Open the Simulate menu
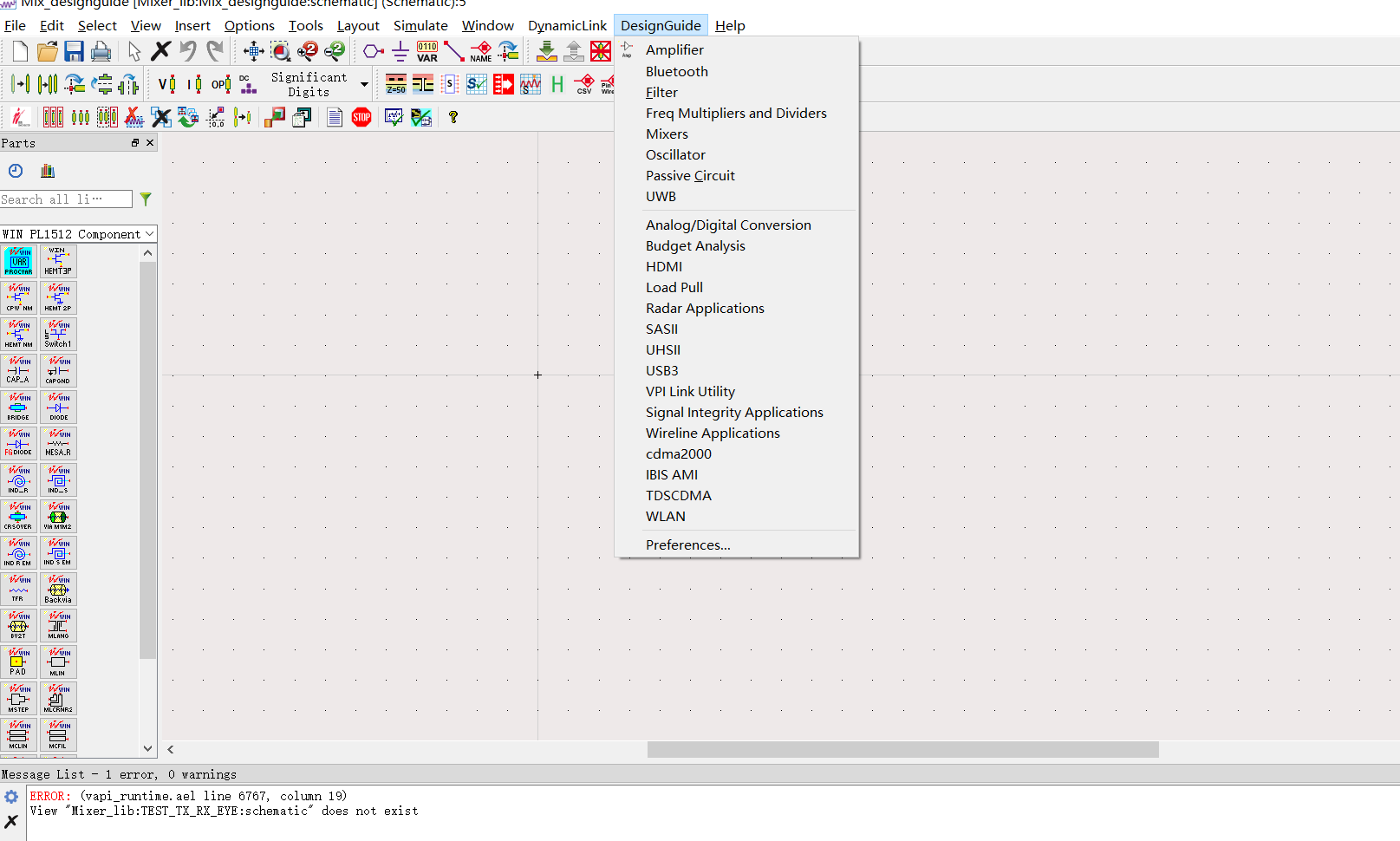The width and height of the screenshot is (1400, 841). 420,25
